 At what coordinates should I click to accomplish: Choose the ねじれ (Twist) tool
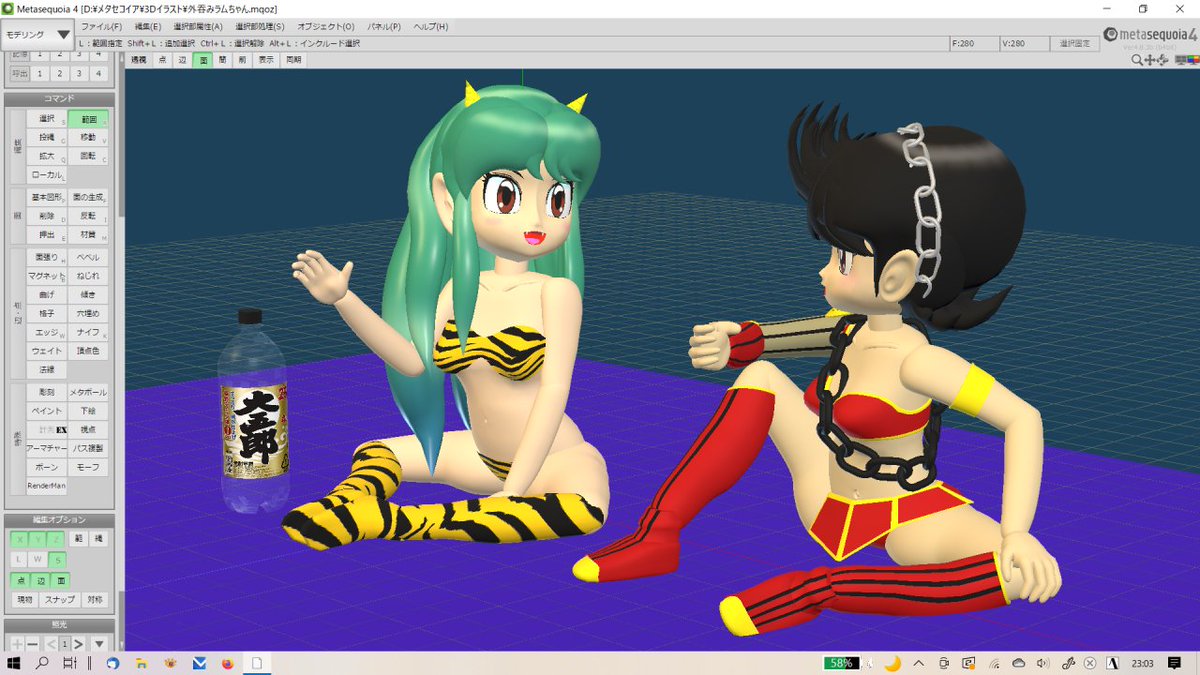88,275
